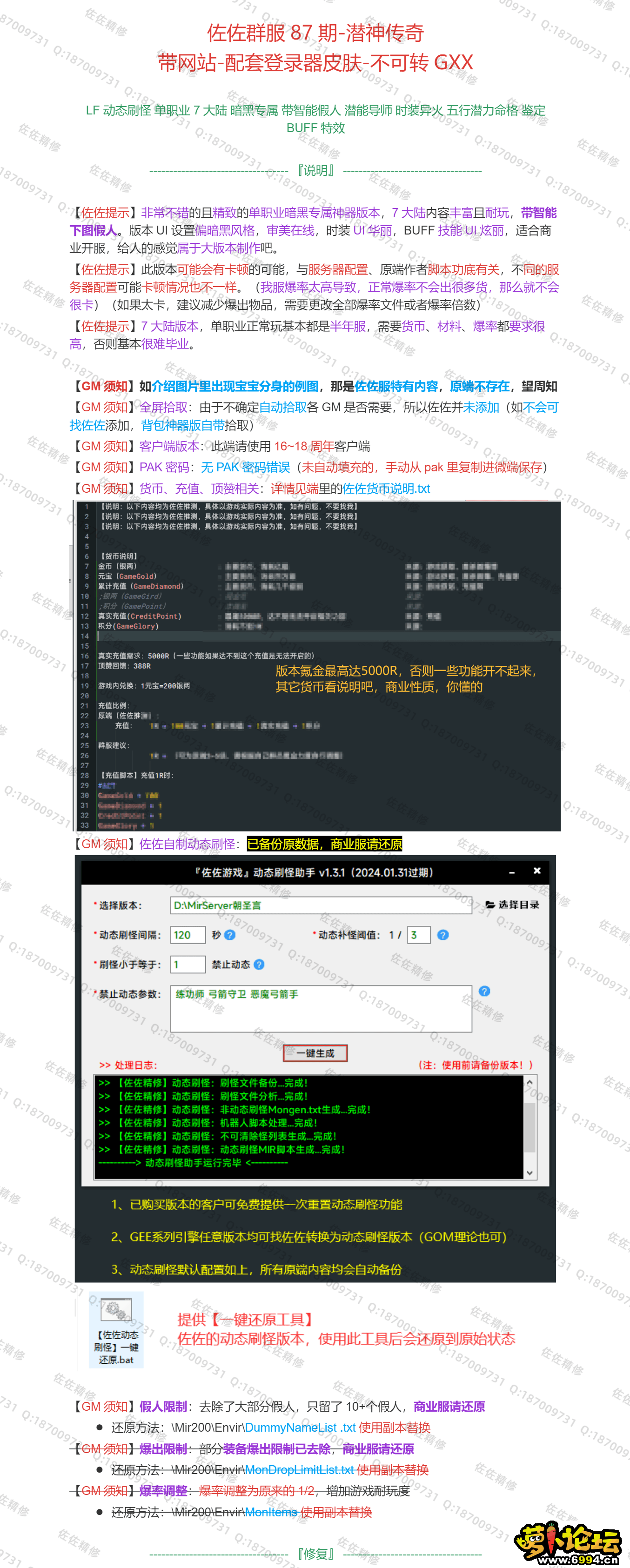Click the 佐佐自制动态刷怪 text
Screen dimensions: 630x1568
pos(187,844)
